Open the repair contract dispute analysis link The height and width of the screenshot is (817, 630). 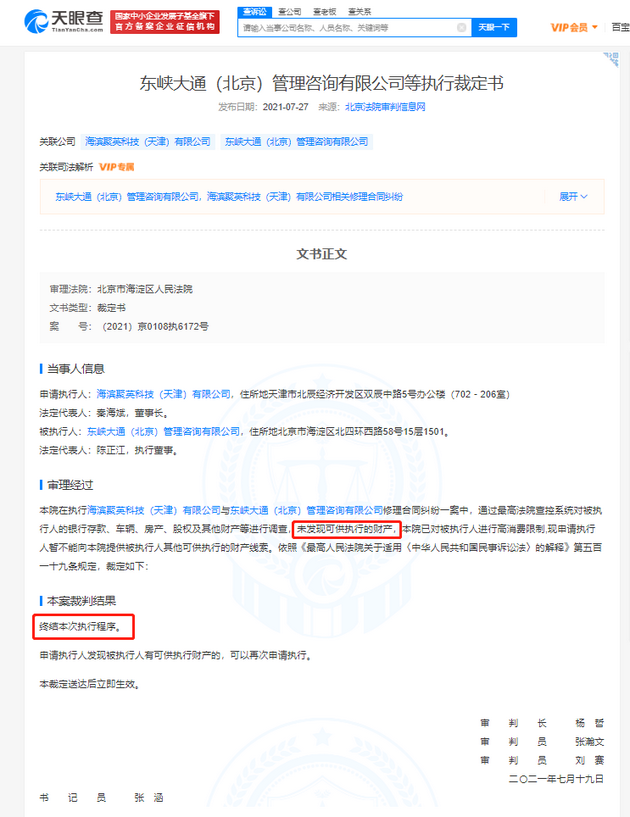[229, 197]
